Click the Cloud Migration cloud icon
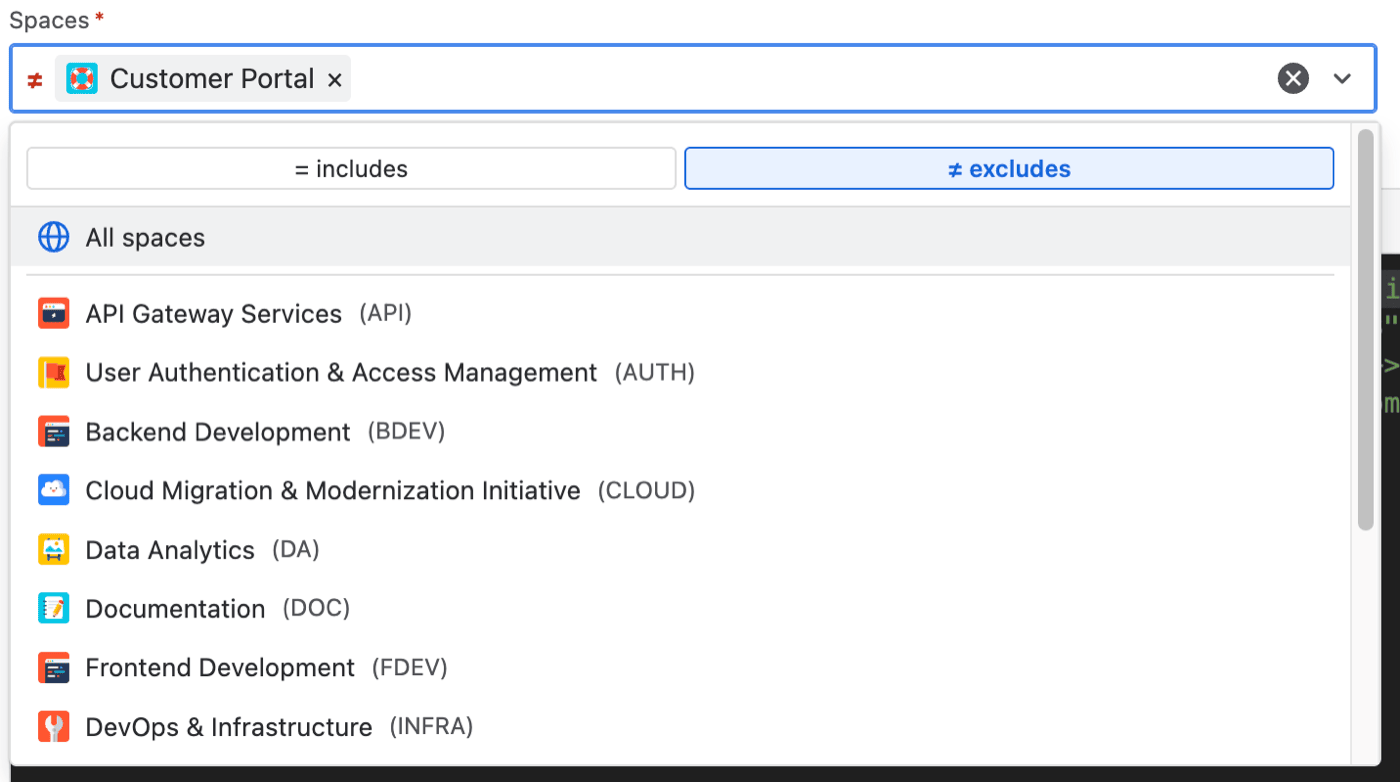Viewport: 1400px width, 782px height. (54, 490)
